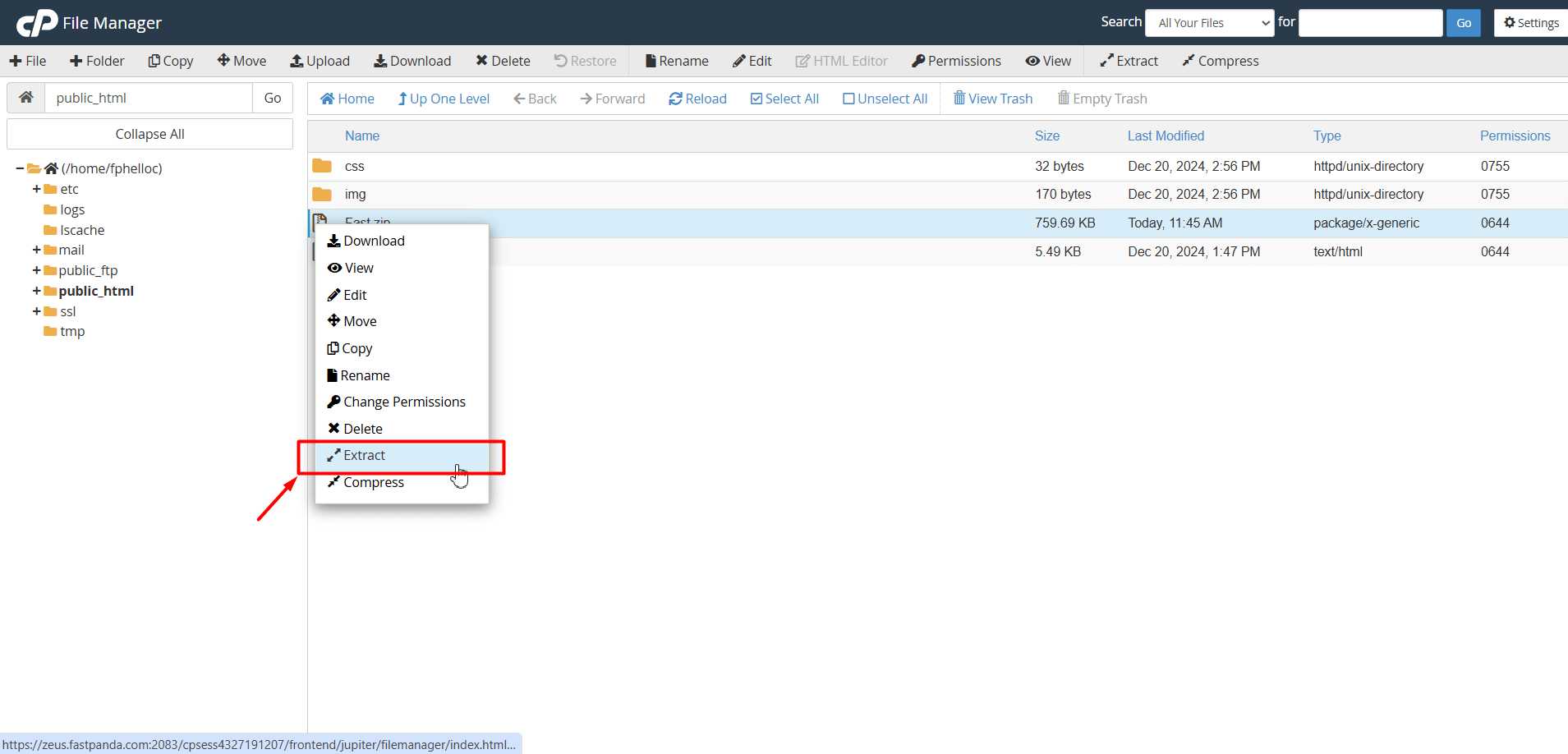This screenshot has width=1568, height=754.
Task: Open the All Your Files search dropdown
Action: tap(1208, 22)
